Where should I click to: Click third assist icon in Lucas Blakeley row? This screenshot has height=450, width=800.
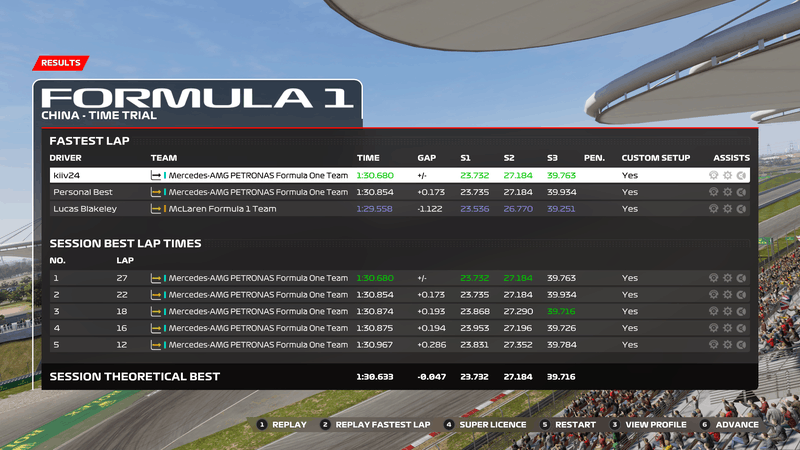coord(741,209)
